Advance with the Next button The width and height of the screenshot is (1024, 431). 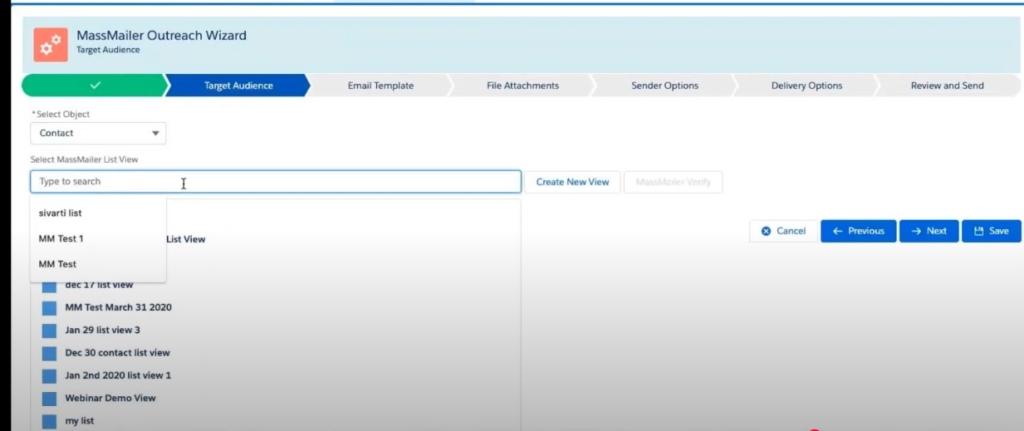[929, 231]
